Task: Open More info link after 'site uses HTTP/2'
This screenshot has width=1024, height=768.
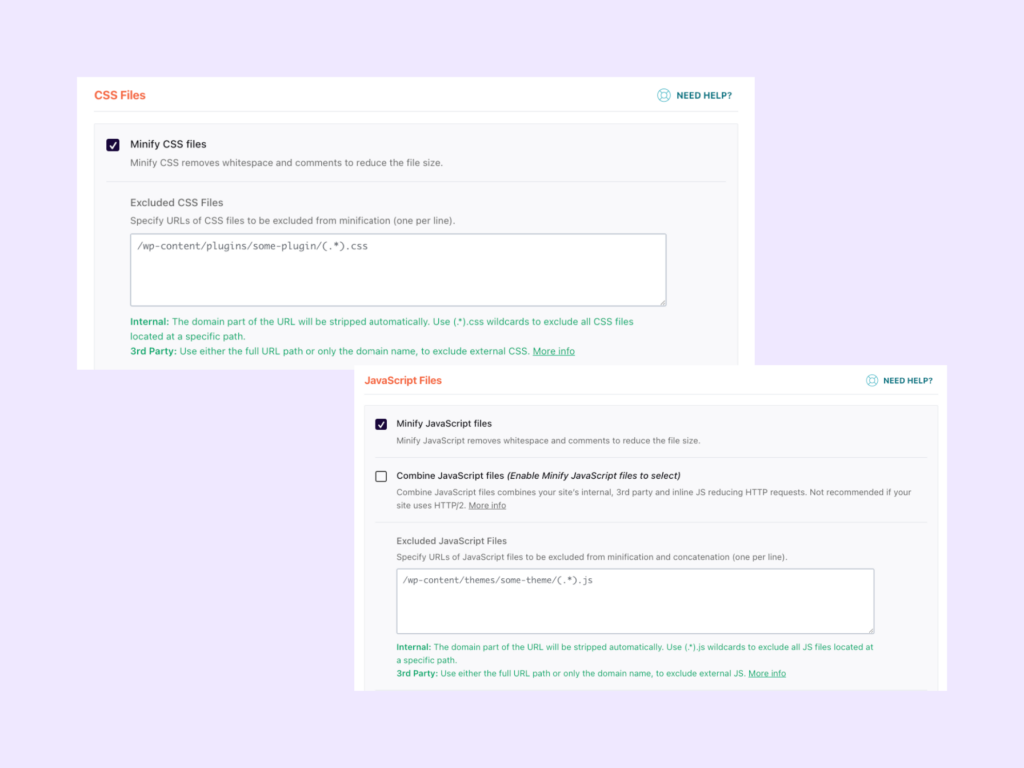Action: (x=487, y=505)
